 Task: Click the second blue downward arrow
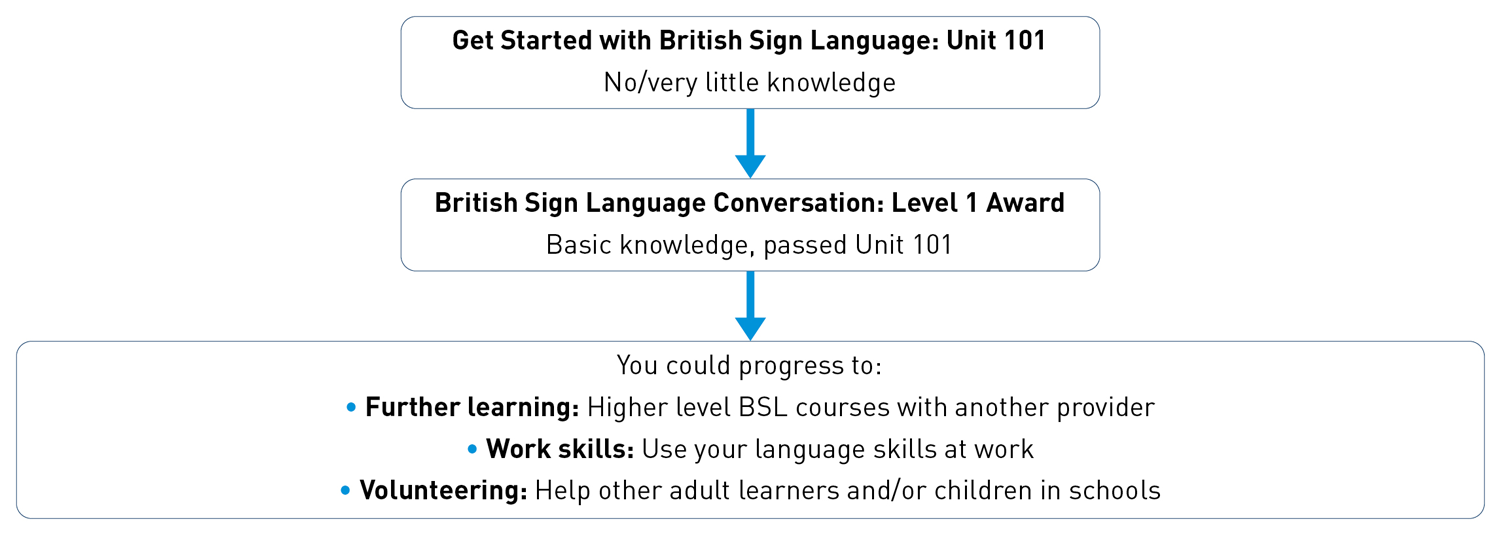[x=750, y=306]
